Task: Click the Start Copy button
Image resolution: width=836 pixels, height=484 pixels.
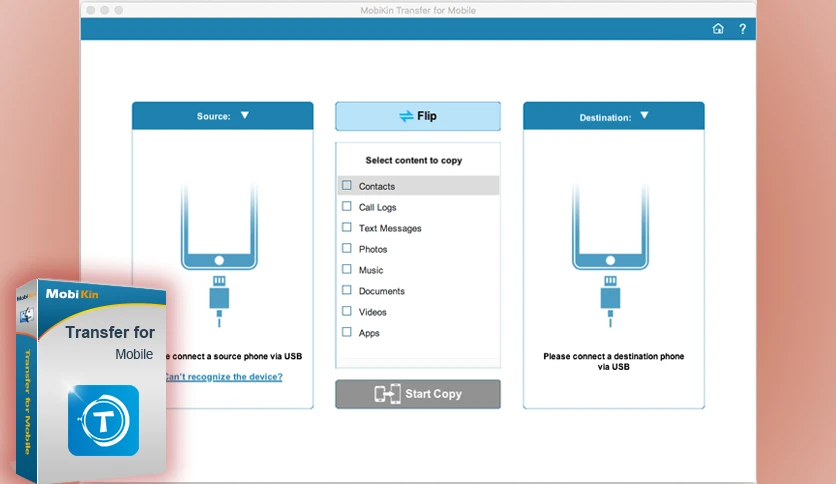Action: click(418, 394)
